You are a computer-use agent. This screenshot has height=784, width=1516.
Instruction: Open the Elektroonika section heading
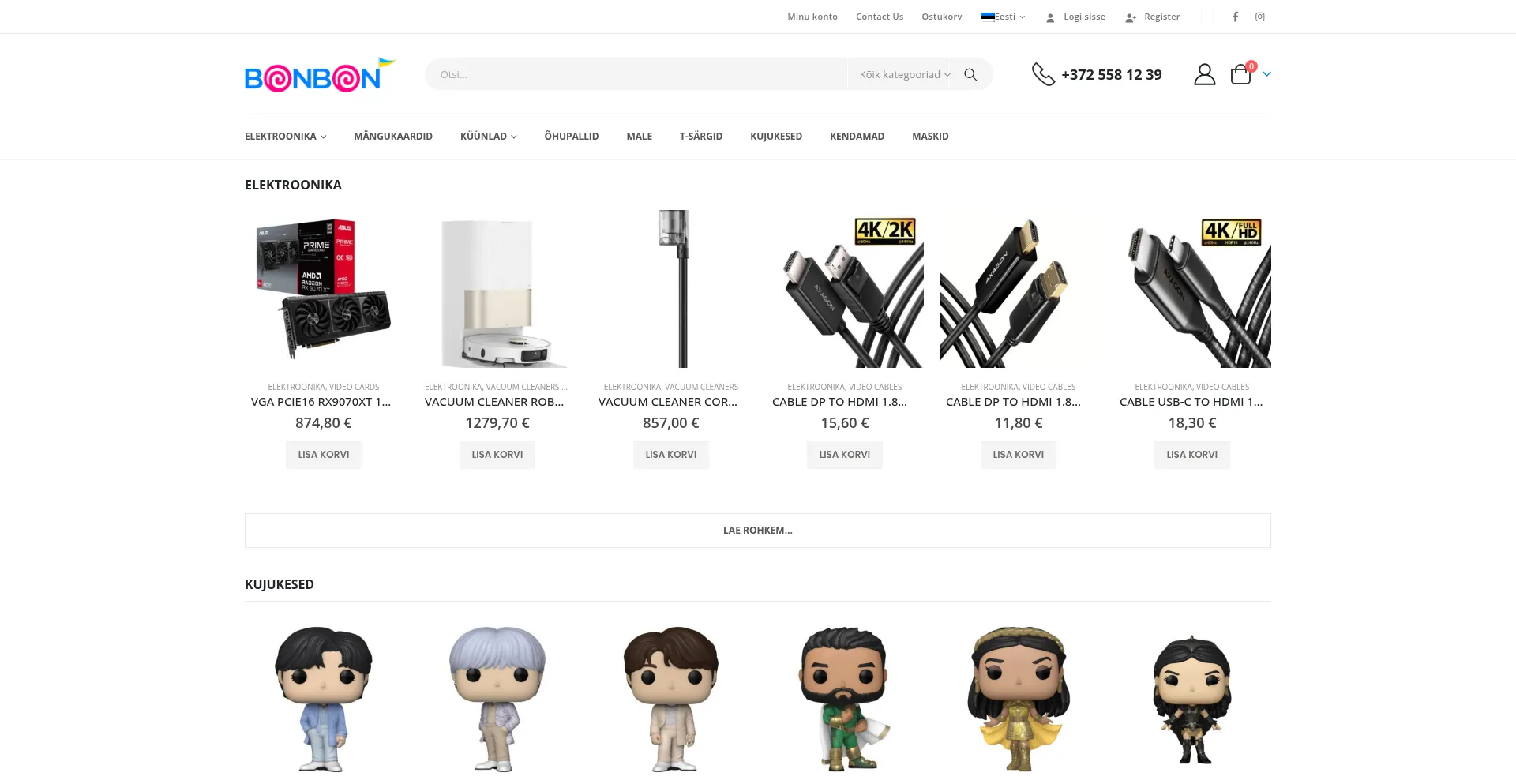pyautogui.click(x=293, y=185)
